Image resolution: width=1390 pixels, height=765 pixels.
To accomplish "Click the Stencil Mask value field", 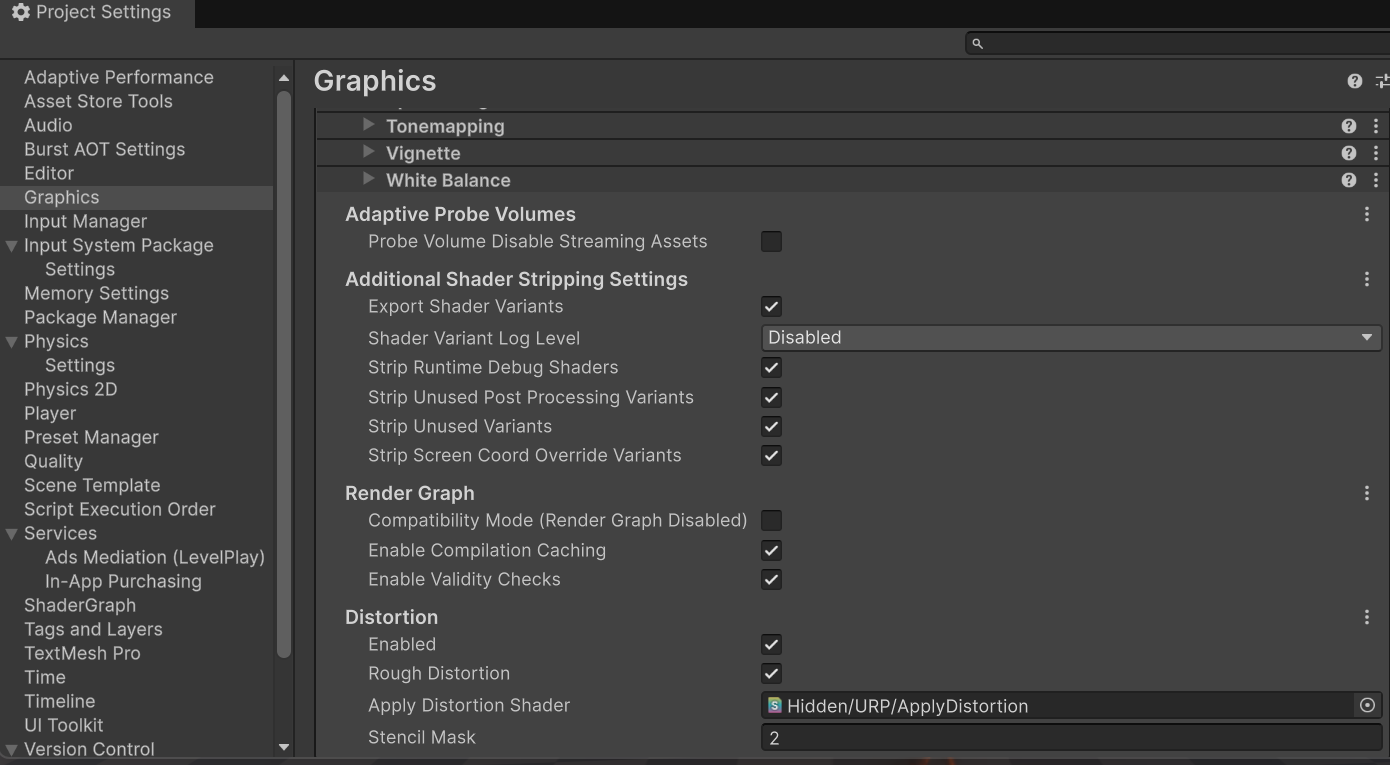I will tap(1070, 738).
